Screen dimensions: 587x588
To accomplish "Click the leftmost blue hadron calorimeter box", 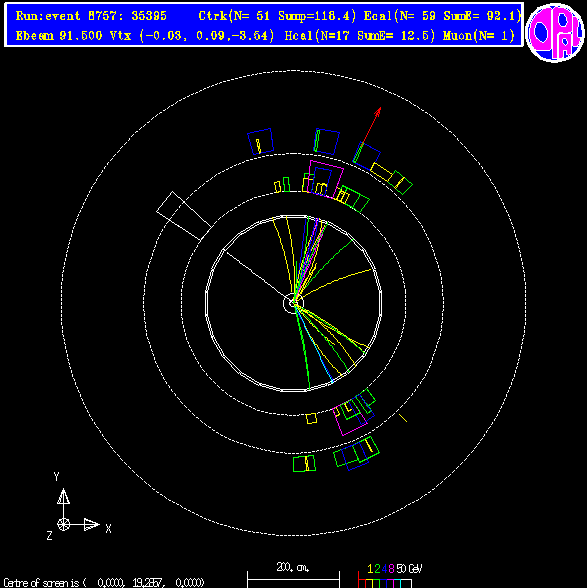I will click(x=260, y=141).
